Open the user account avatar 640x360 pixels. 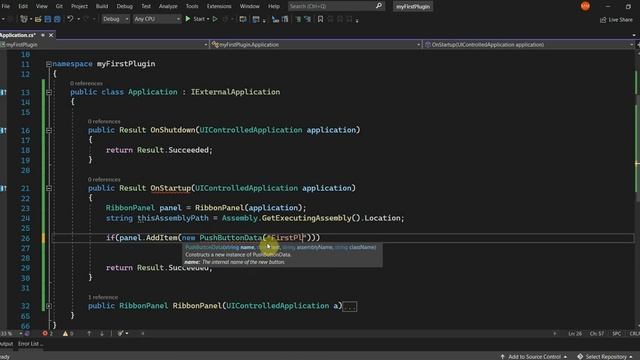585,6
